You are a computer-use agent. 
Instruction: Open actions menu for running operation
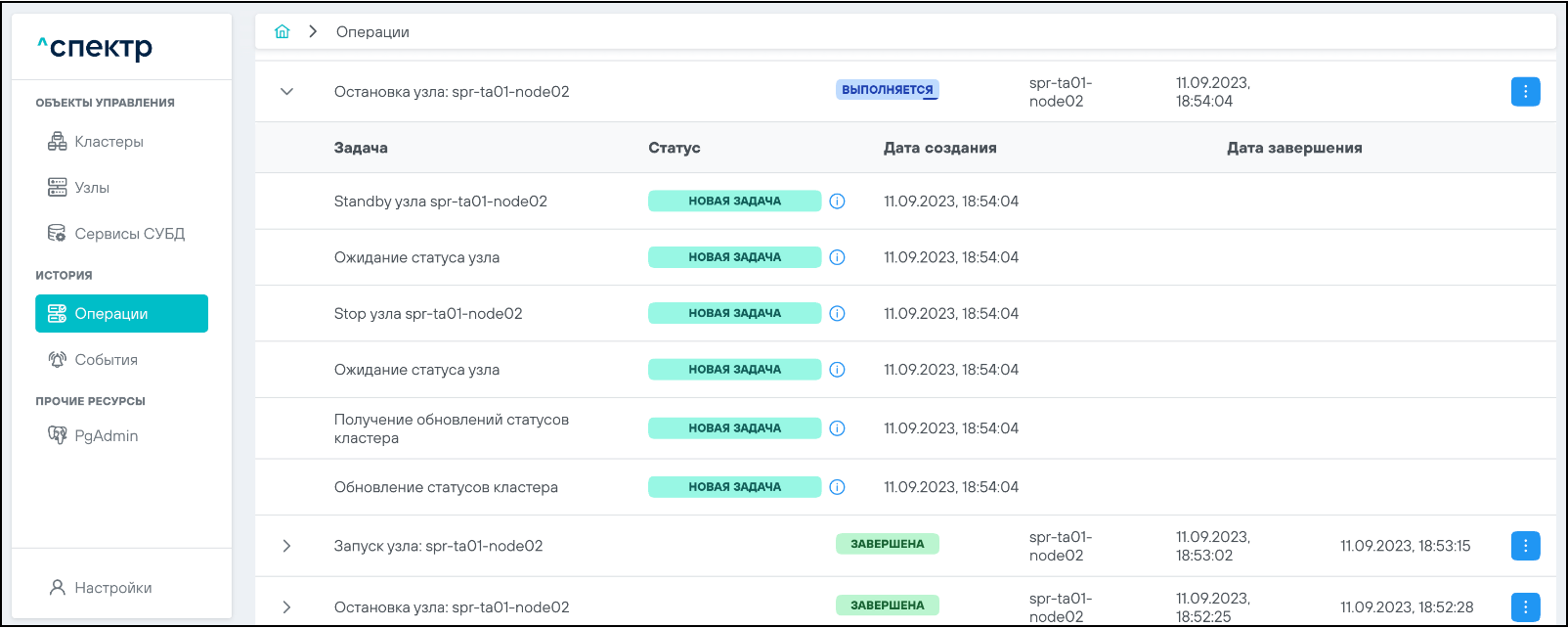click(x=1525, y=92)
